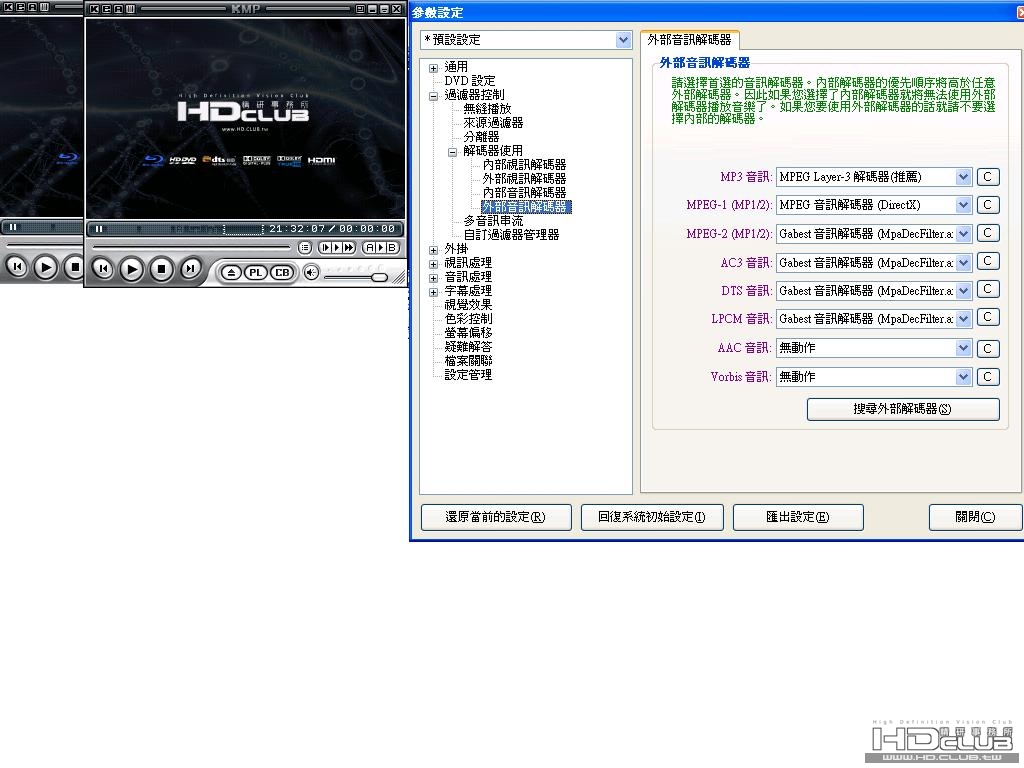The image size is (1024, 768).
Task: Click the normal playback speed icon in front KMP
Action: (337, 248)
